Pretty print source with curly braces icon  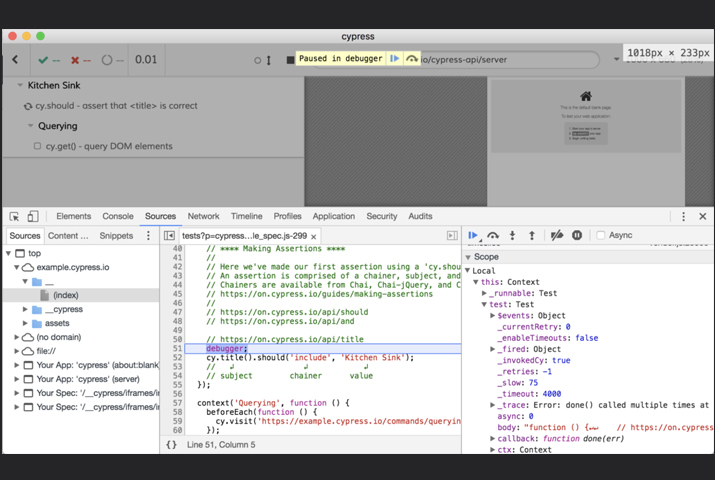[171, 445]
